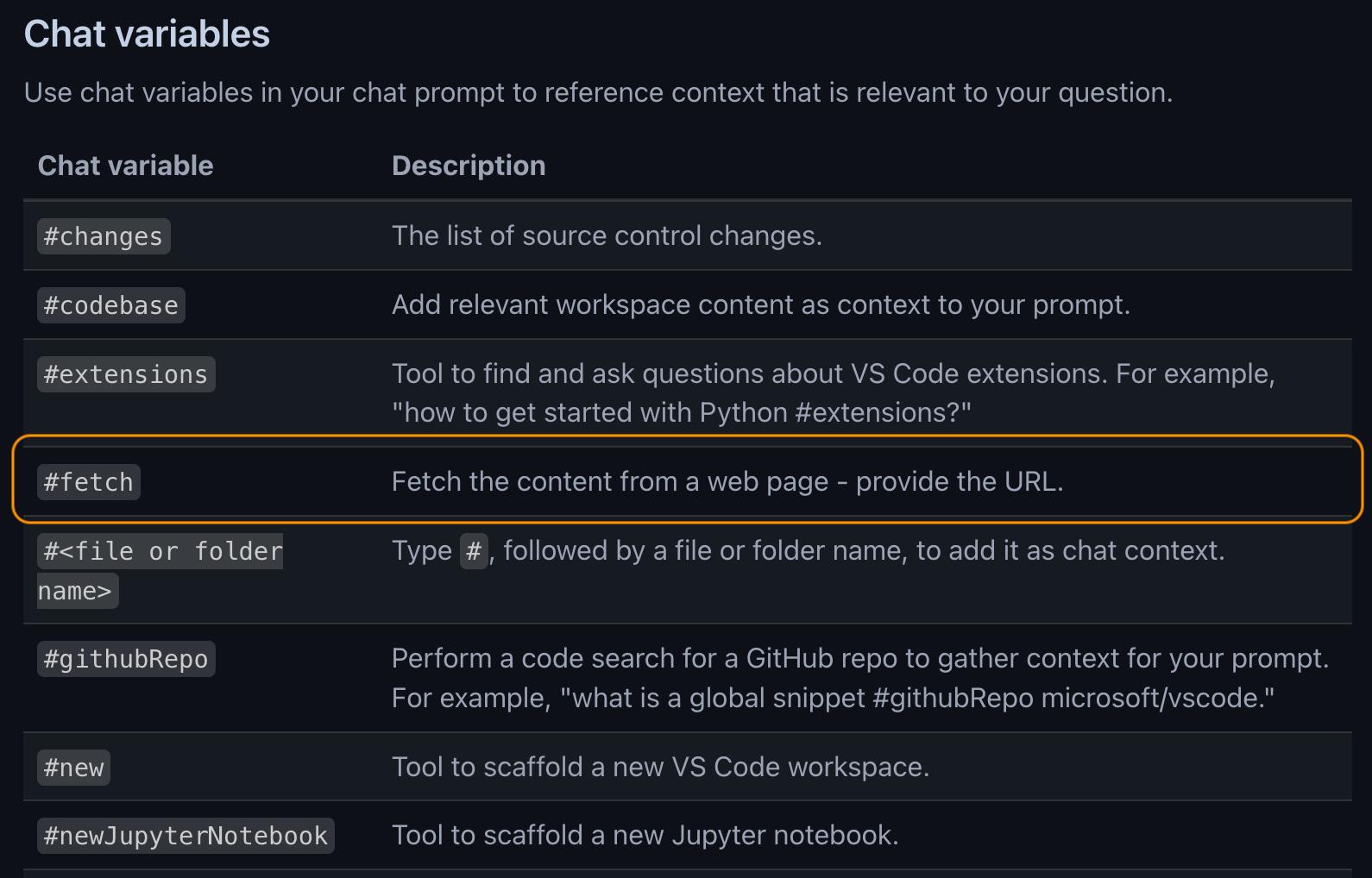
Task: Click "The list of source control changes" text
Action: [607, 235]
